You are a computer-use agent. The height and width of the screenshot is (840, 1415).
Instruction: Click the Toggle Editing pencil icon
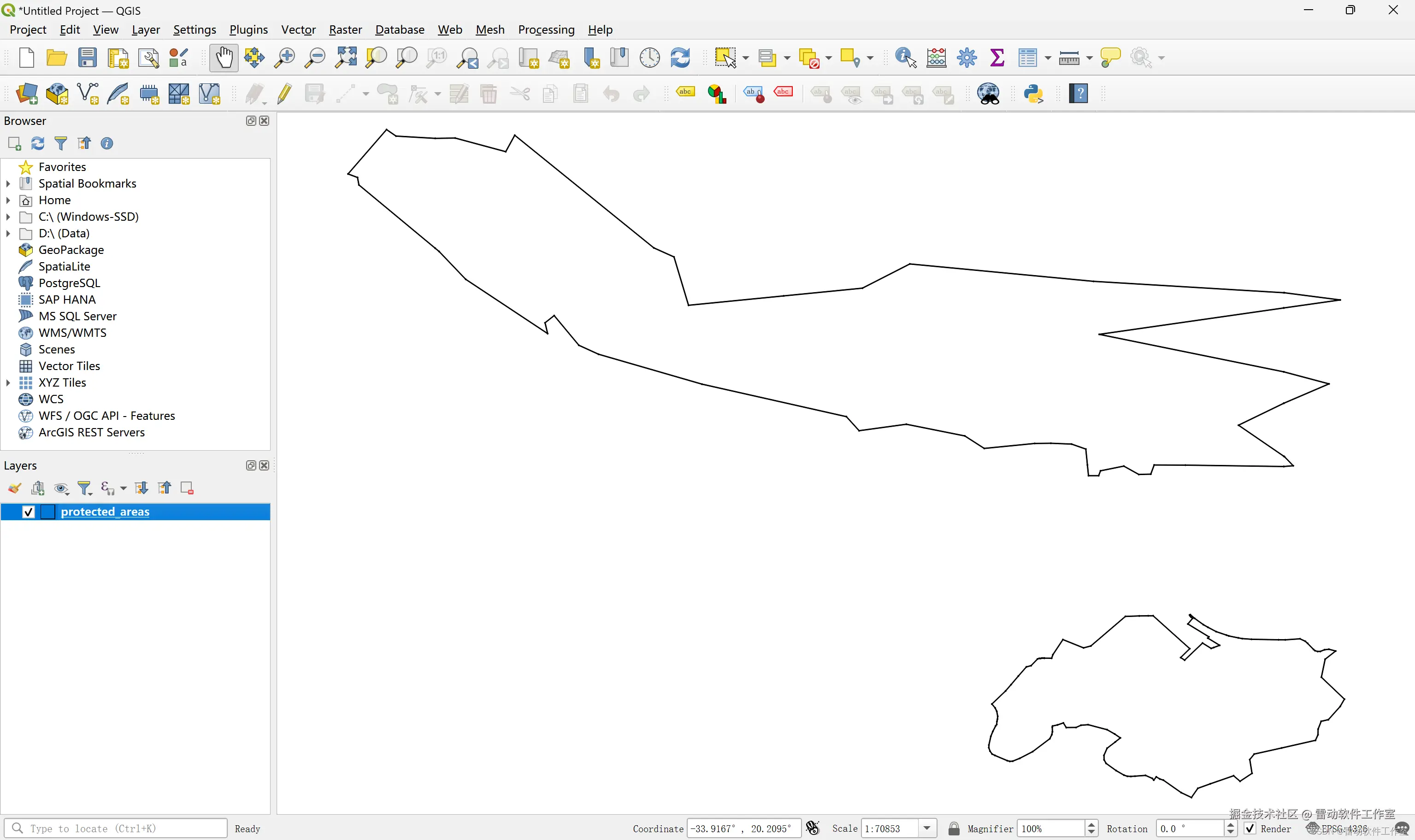tap(284, 94)
